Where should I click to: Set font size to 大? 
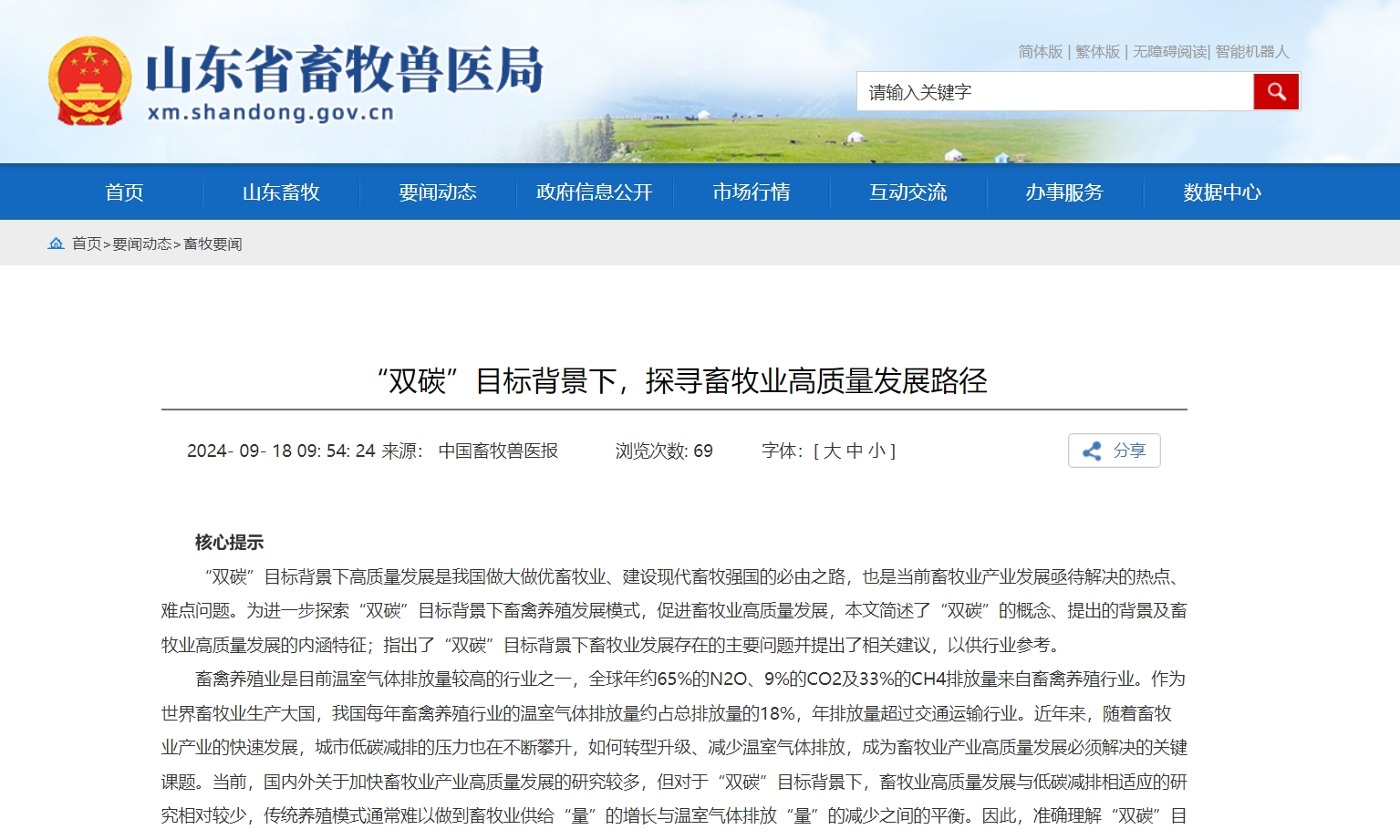click(832, 451)
